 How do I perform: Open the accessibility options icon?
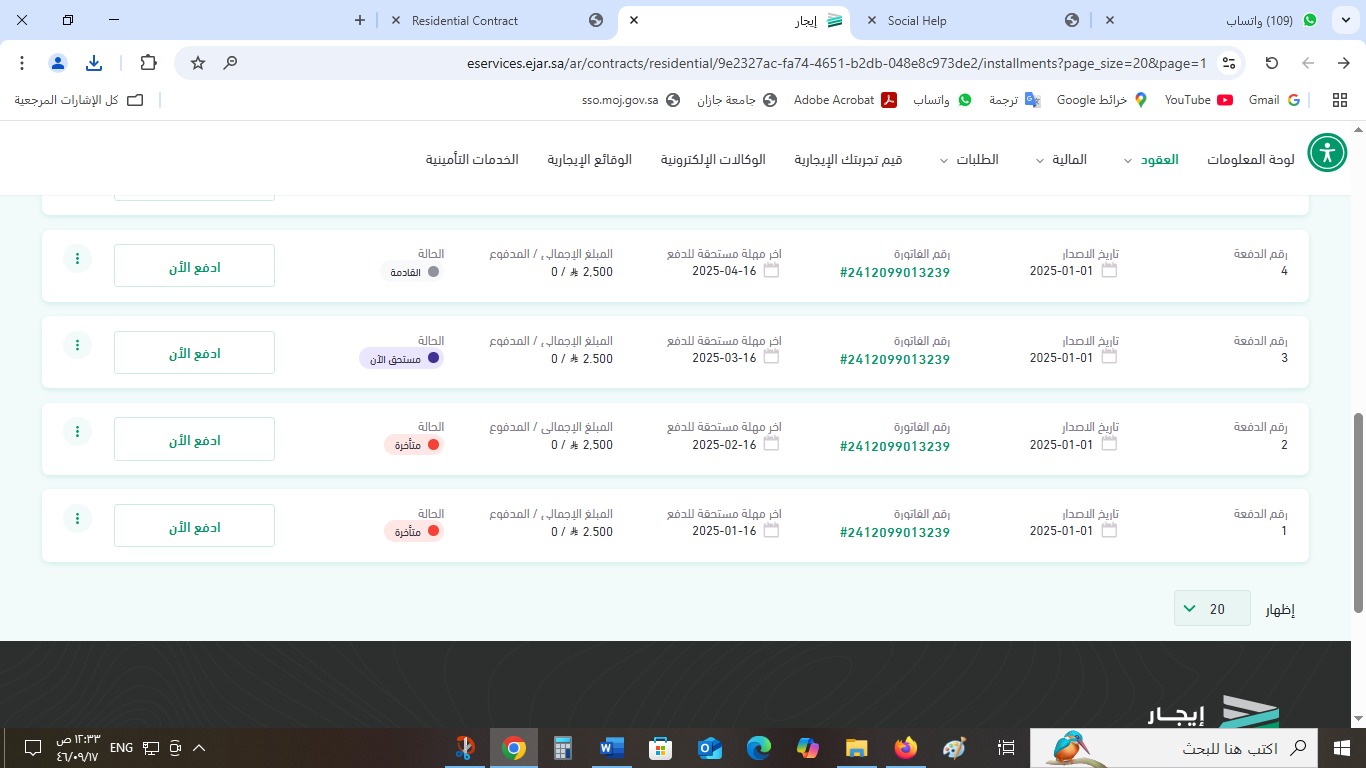click(x=1327, y=153)
